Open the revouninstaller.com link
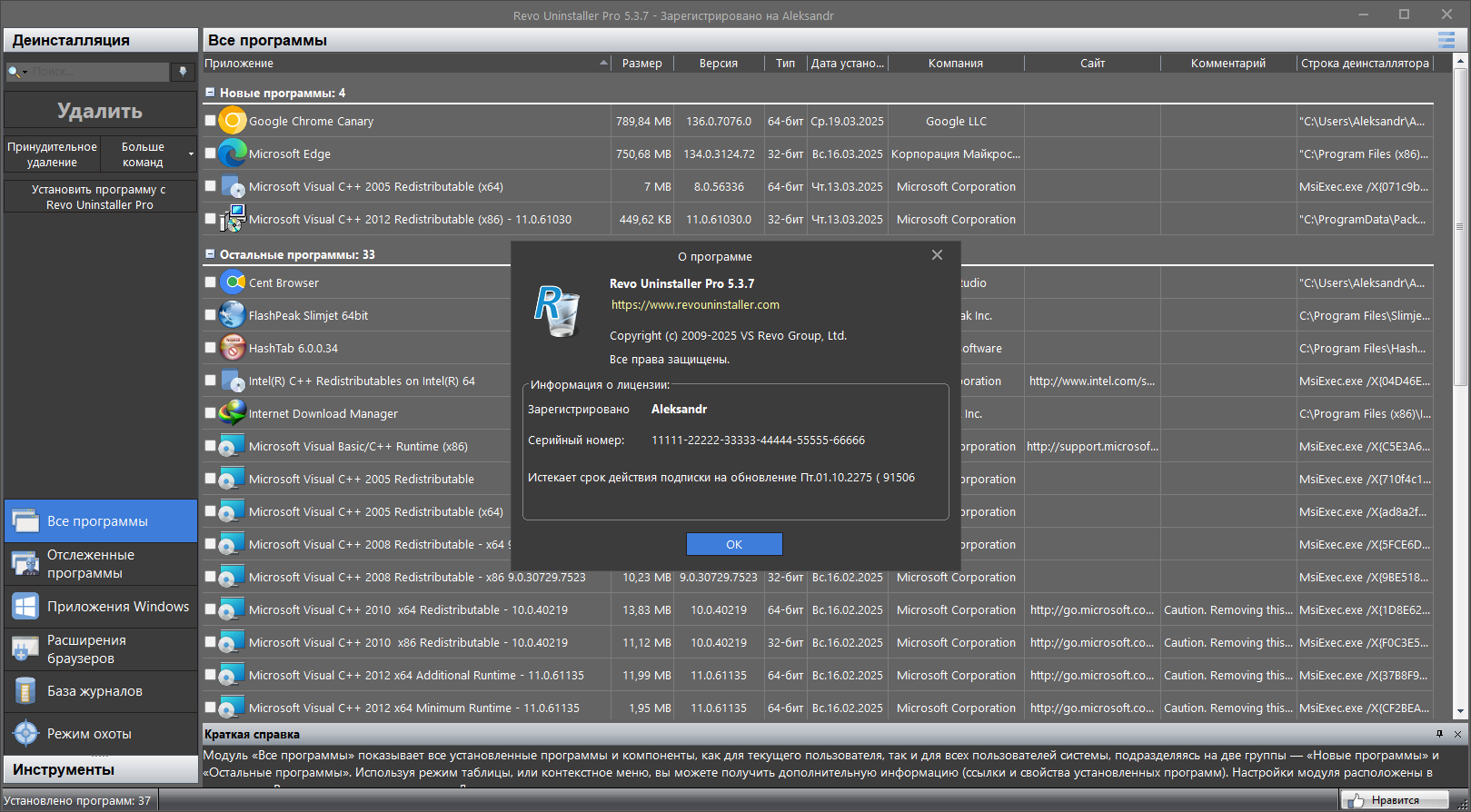The image size is (1471, 812). pyautogui.click(x=695, y=305)
